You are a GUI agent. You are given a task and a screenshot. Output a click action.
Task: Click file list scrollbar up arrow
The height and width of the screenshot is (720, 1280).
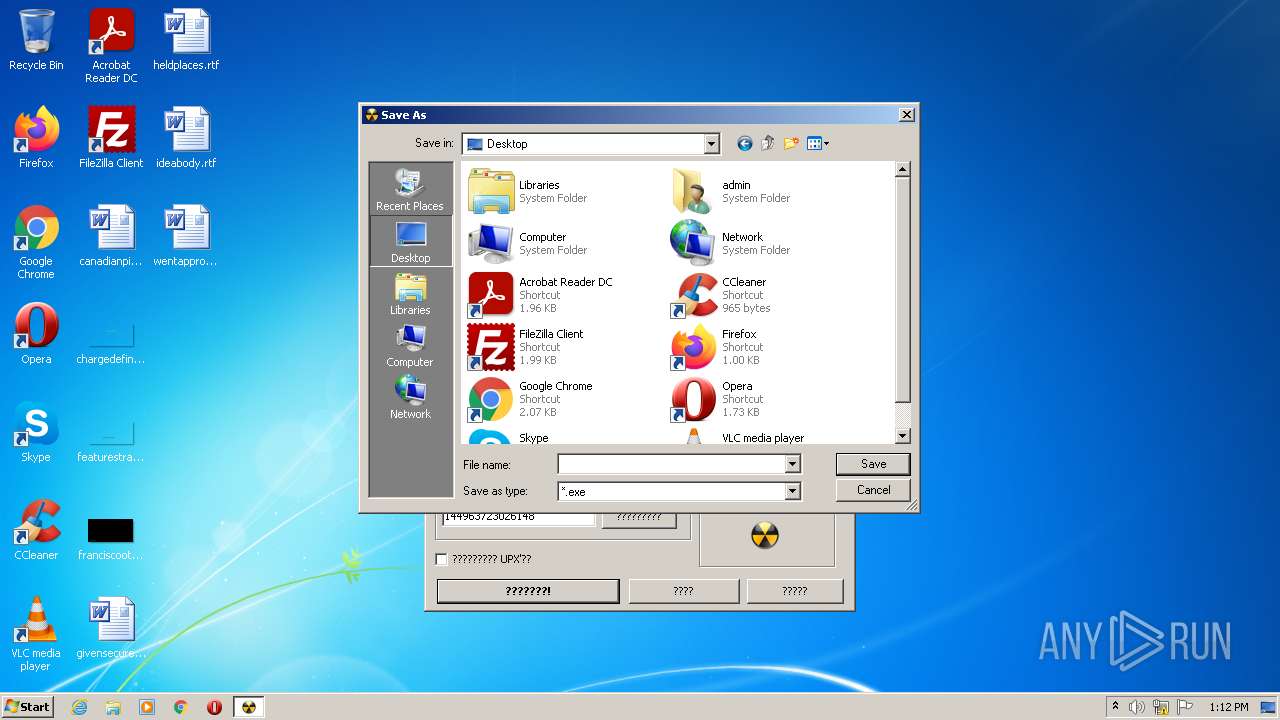pyautogui.click(x=902, y=170)
